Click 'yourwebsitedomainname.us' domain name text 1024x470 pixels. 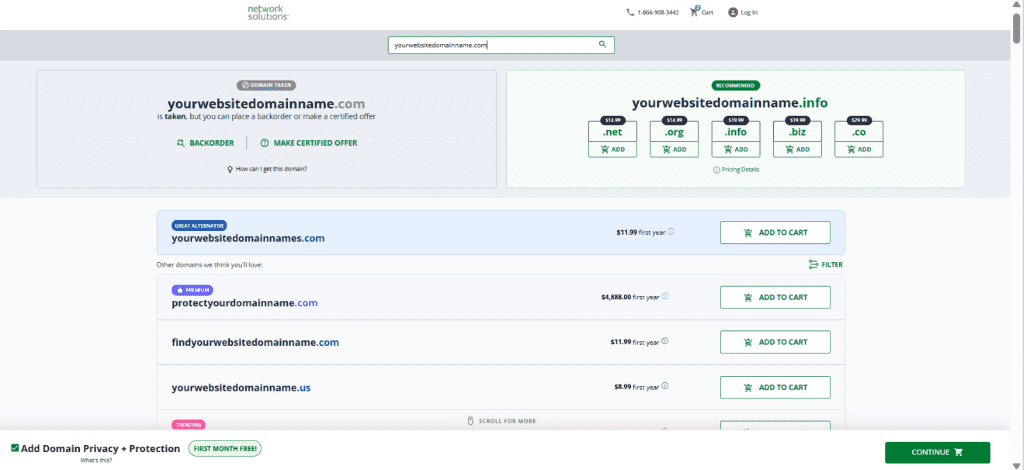coord(241,388)
